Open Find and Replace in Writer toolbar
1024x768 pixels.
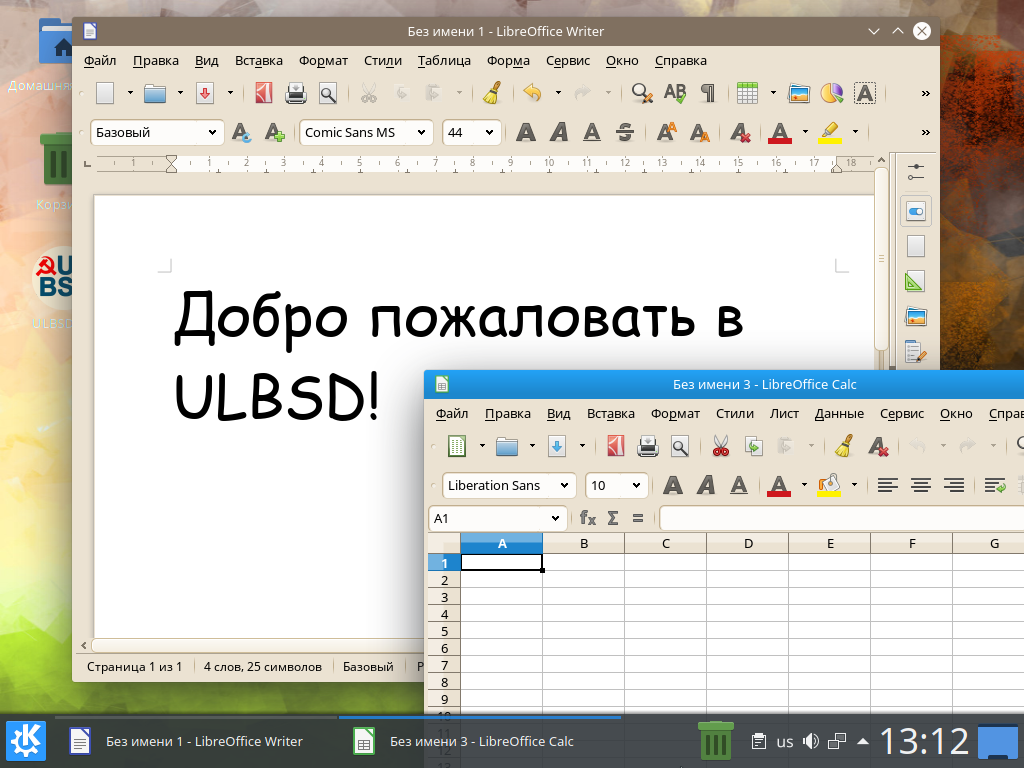pos(642,94)
